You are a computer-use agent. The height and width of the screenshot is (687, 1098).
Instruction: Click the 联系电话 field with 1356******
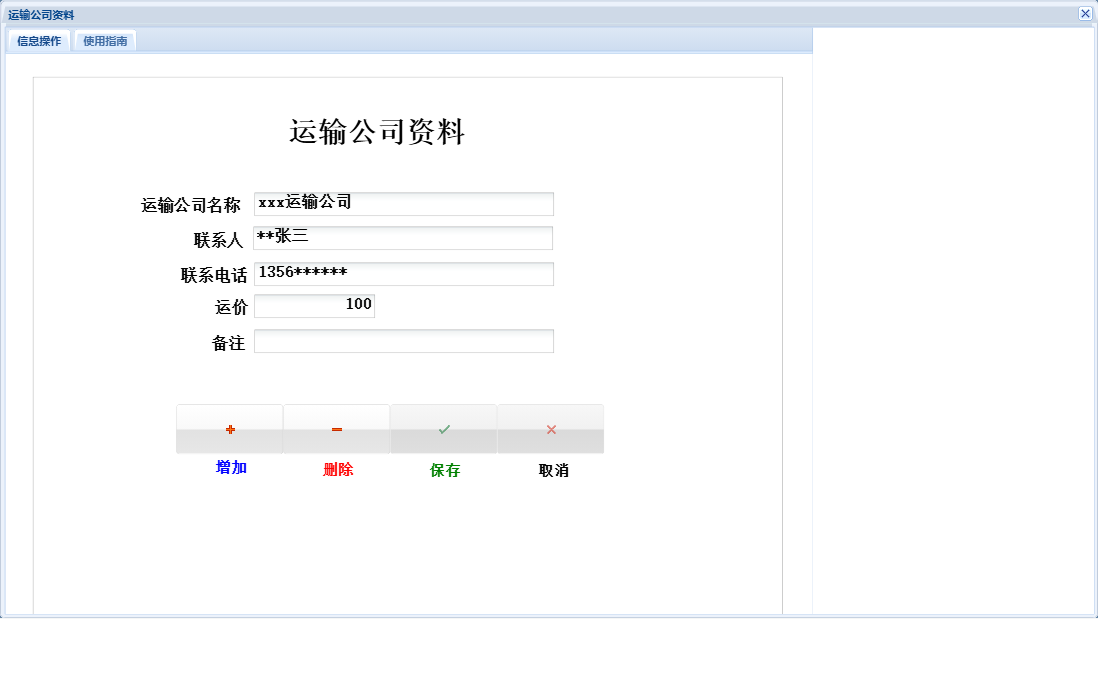tap(404, 273)
